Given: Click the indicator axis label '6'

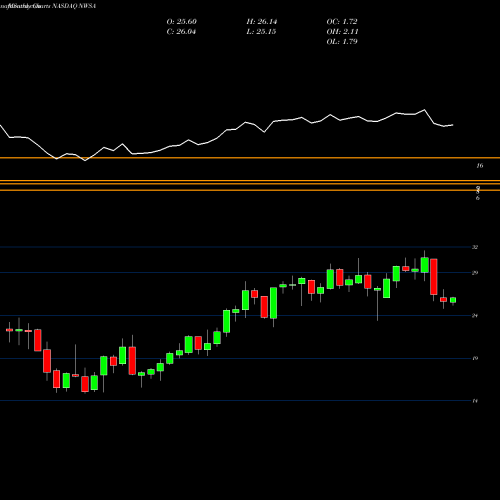Looking at the screenshot, I should click(478, 198).
